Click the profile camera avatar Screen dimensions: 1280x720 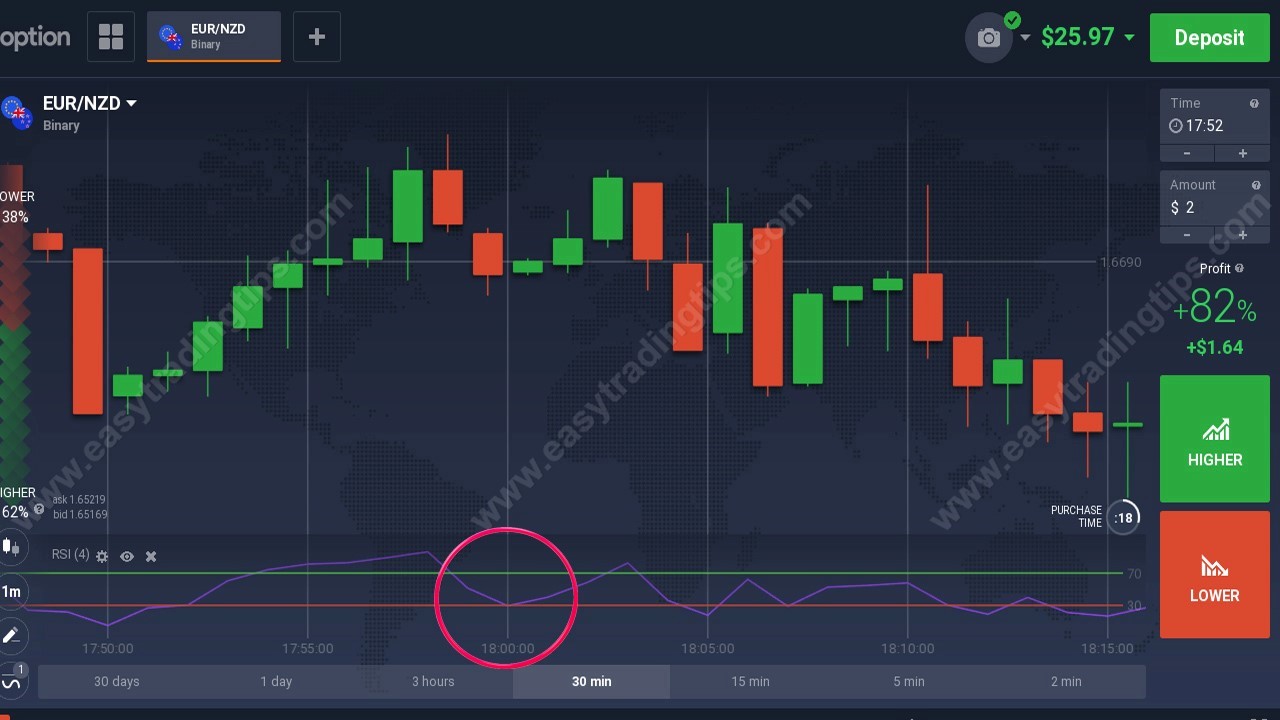[x=989, y=38]
